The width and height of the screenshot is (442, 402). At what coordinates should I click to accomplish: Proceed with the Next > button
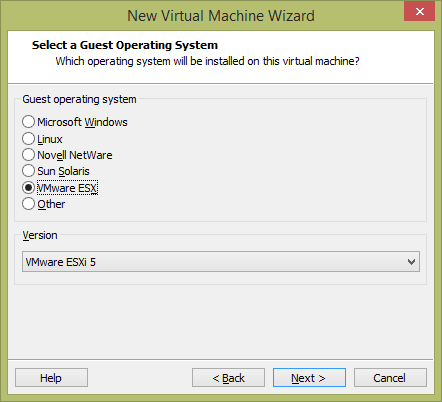click(309, 378)
